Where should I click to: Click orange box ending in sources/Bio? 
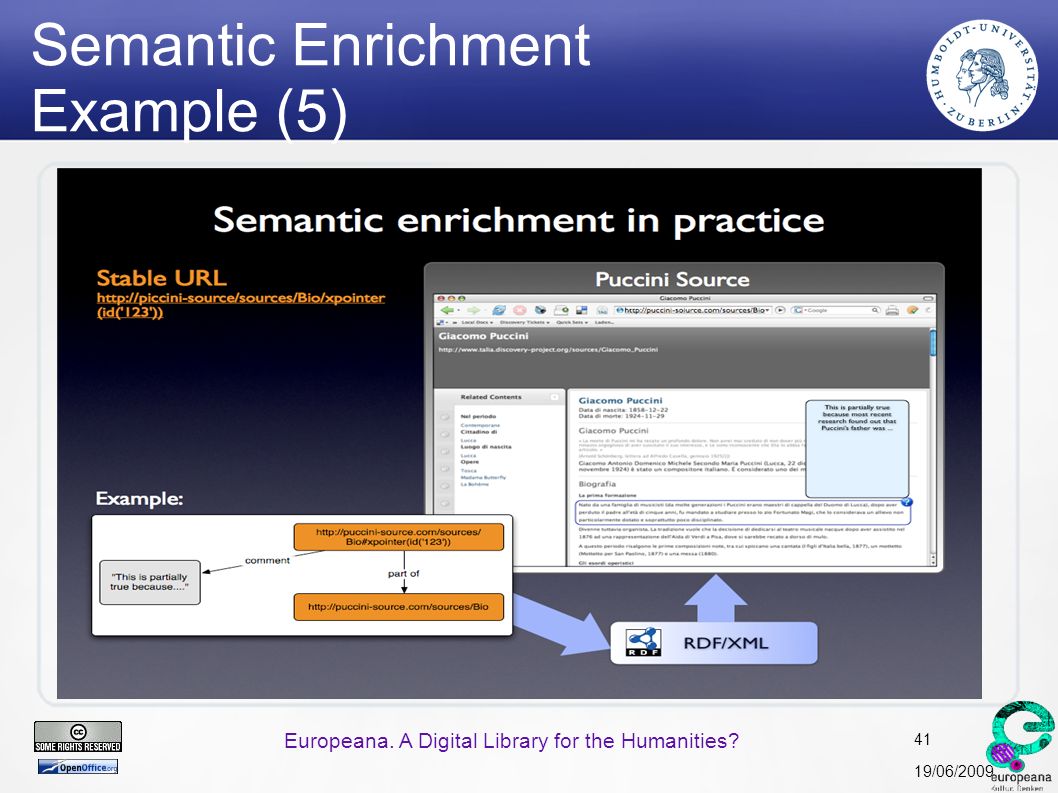click(398, 606)
